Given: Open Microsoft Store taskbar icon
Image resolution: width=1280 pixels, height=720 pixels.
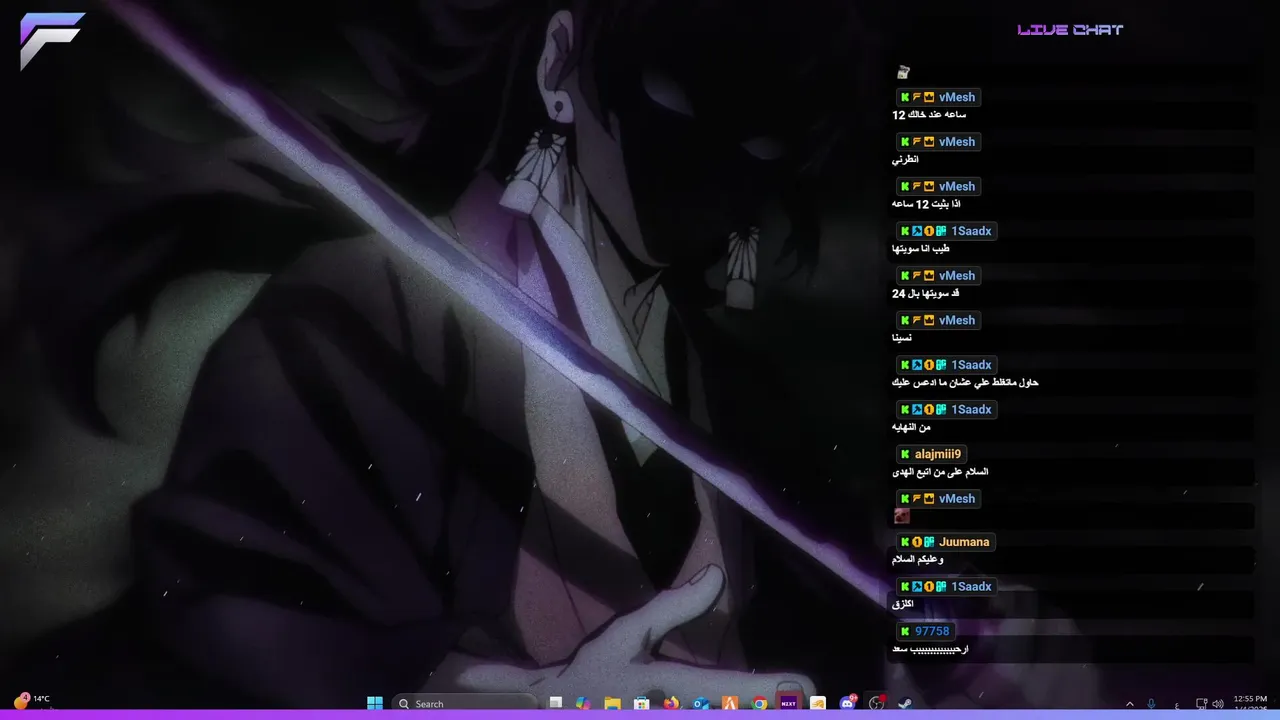Looking at the screenshot, I should point(642,704).
